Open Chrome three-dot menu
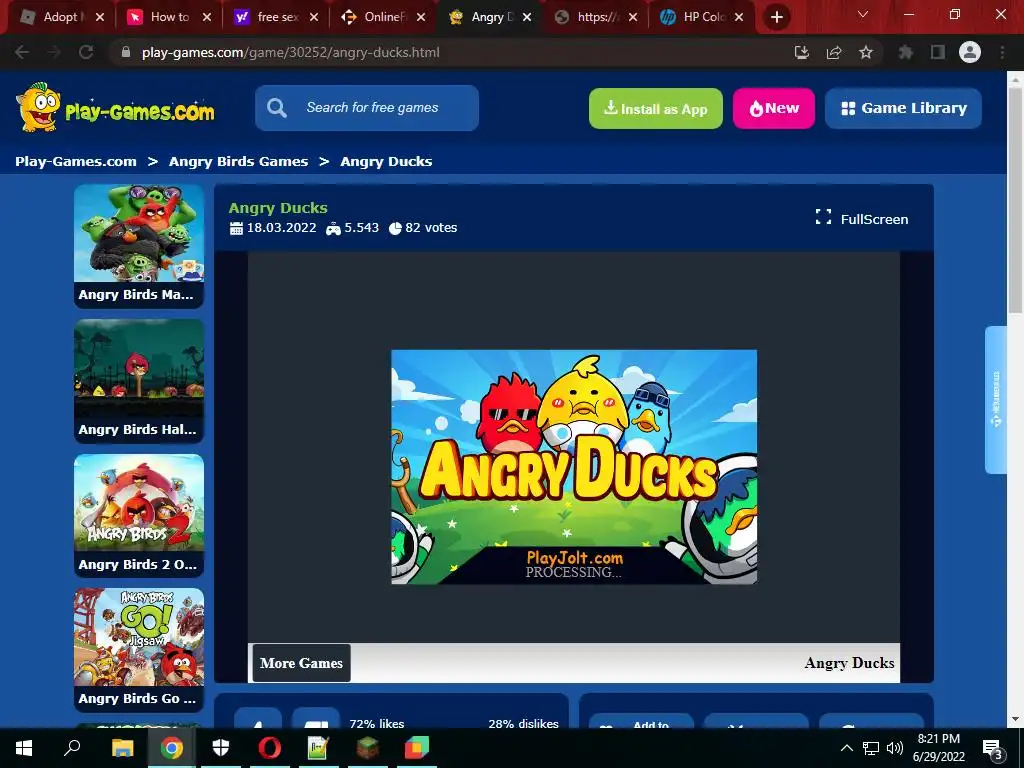The width and height of the screenshot is (1024, 768). pyautogui.click(x=1002, y=52)
